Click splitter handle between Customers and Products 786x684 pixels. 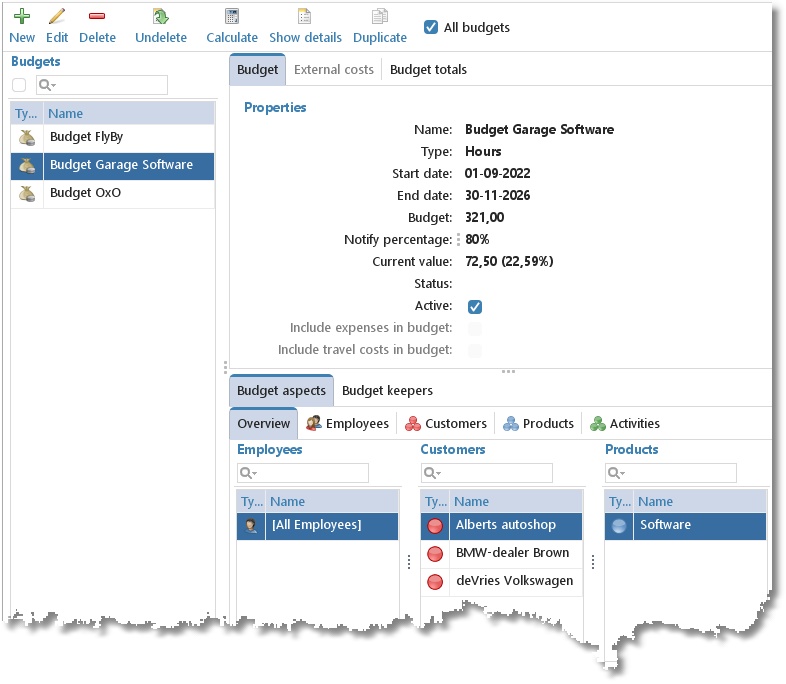(x=593, y=562)
